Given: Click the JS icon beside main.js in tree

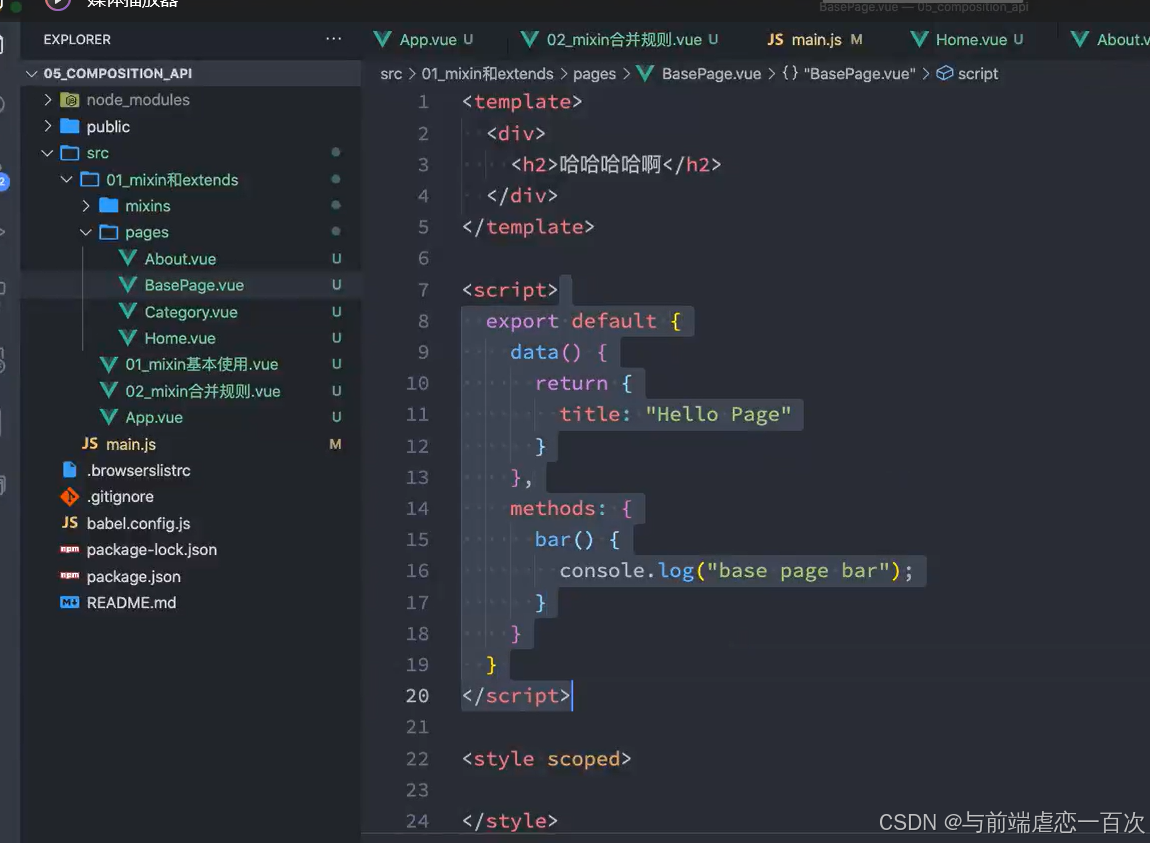Looking at the screenshot, I should 89,443.
